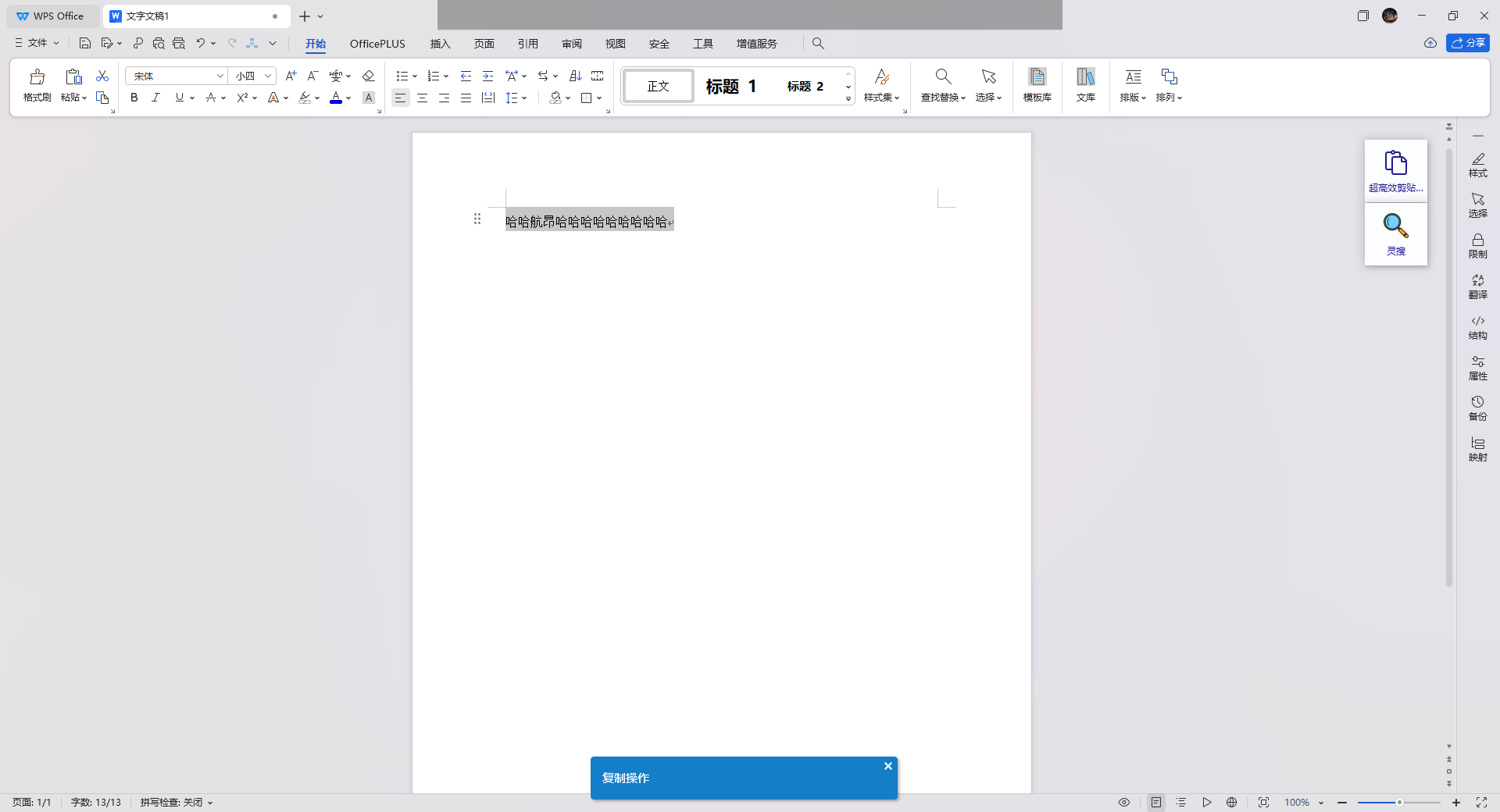This screenshot has height=812, width=1500.
Task: Open the Translate (翻译) sidebar panel
Action: click(1477, 286)
